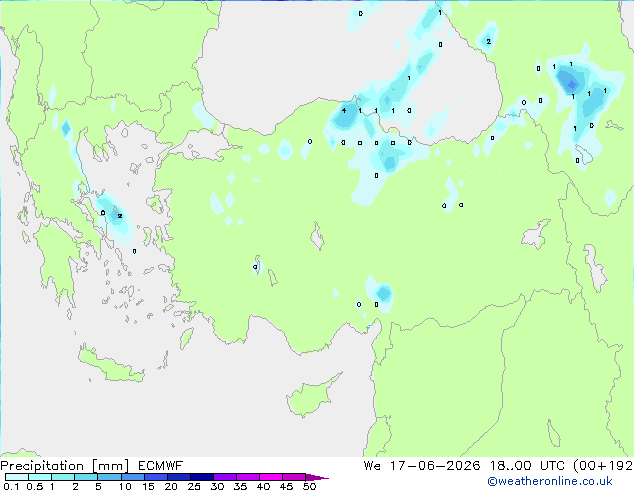Select the 30–35 mm purple legend swatch
This screenshot has height=490, width=634.
(224, 477)
